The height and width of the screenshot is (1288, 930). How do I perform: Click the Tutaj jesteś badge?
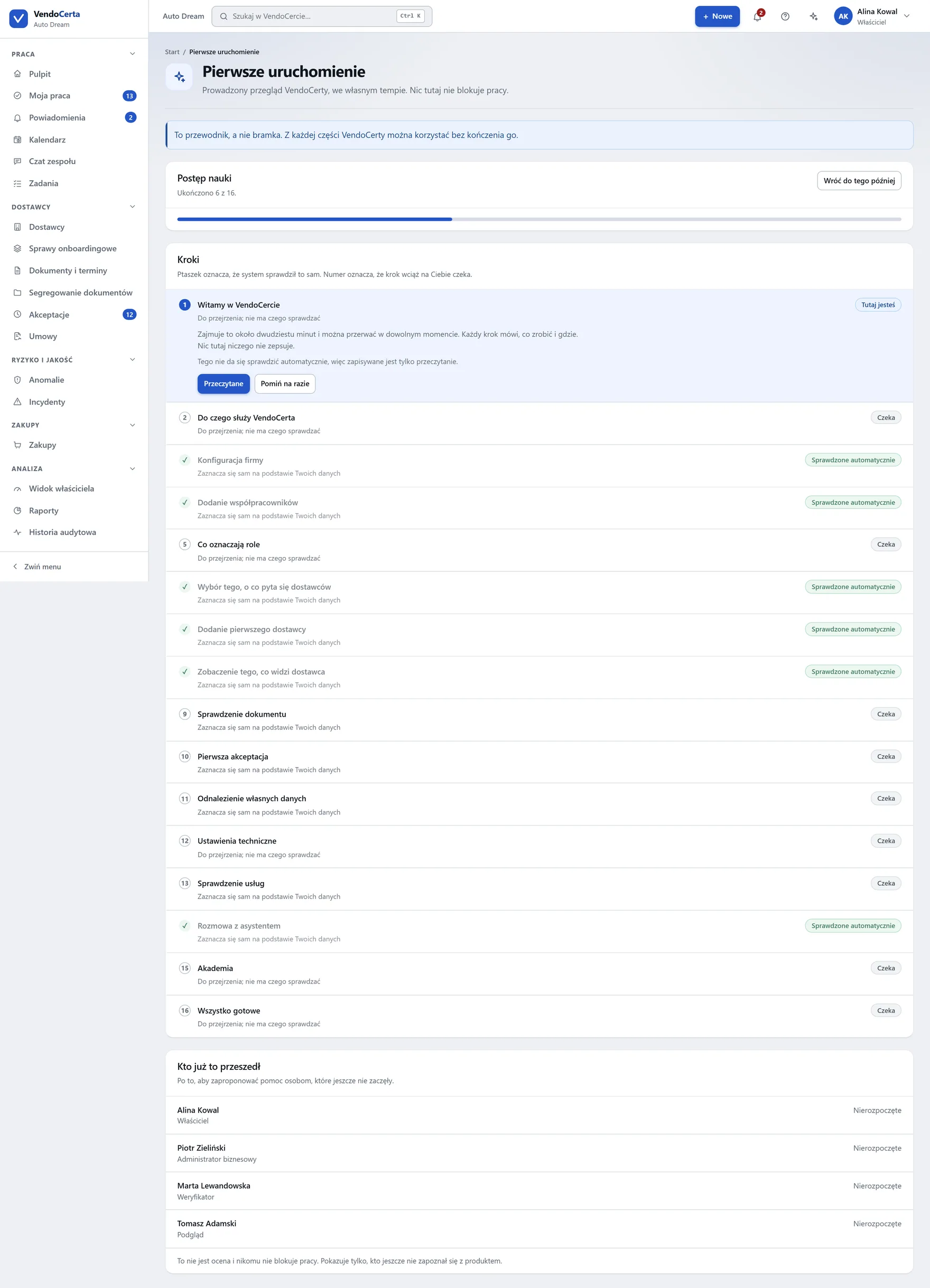878,305
